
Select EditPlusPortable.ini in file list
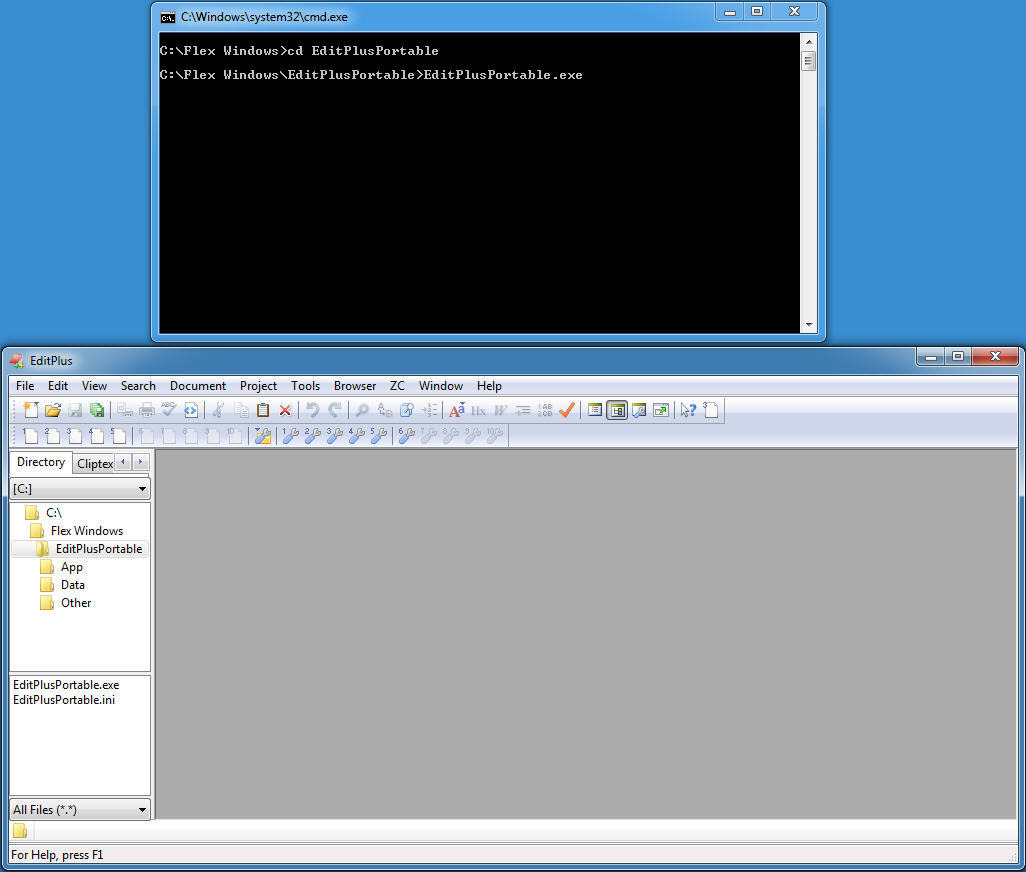[x=63, y=700]
